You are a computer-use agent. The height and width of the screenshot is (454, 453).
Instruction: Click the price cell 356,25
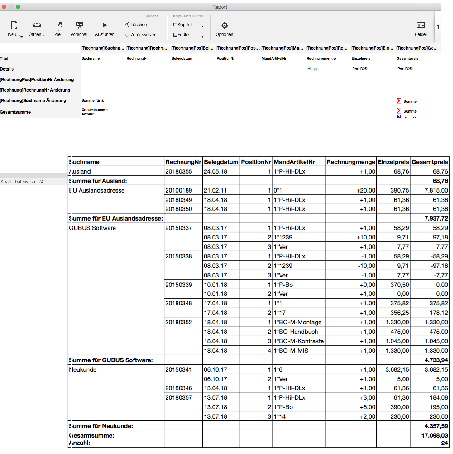tap(400, 313)
